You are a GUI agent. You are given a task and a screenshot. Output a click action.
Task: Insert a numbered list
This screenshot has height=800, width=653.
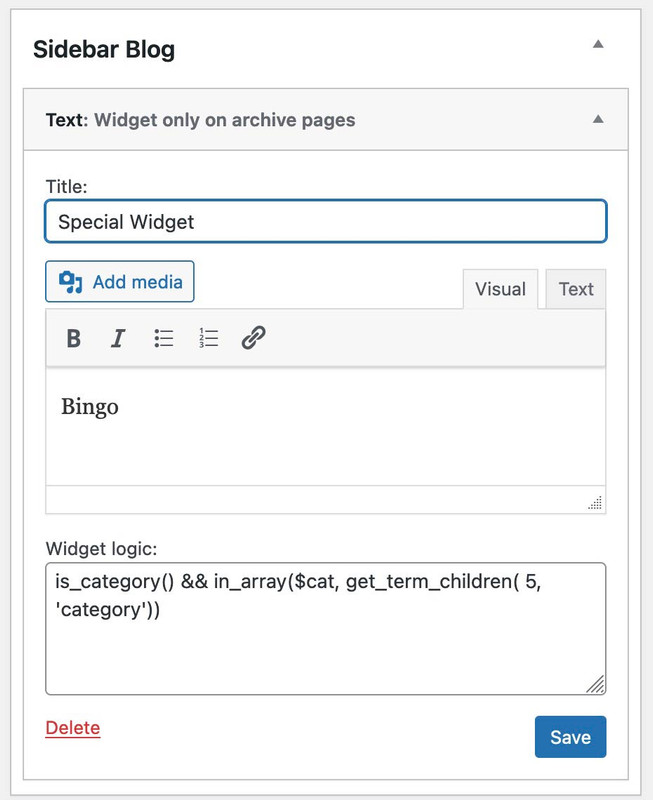(x=208, y=338)
